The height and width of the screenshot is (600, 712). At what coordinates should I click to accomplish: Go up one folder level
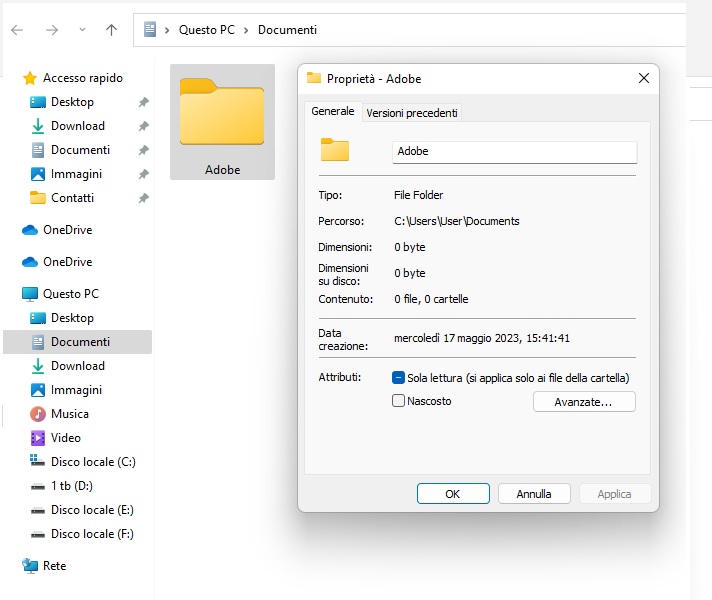pos(111,30)
